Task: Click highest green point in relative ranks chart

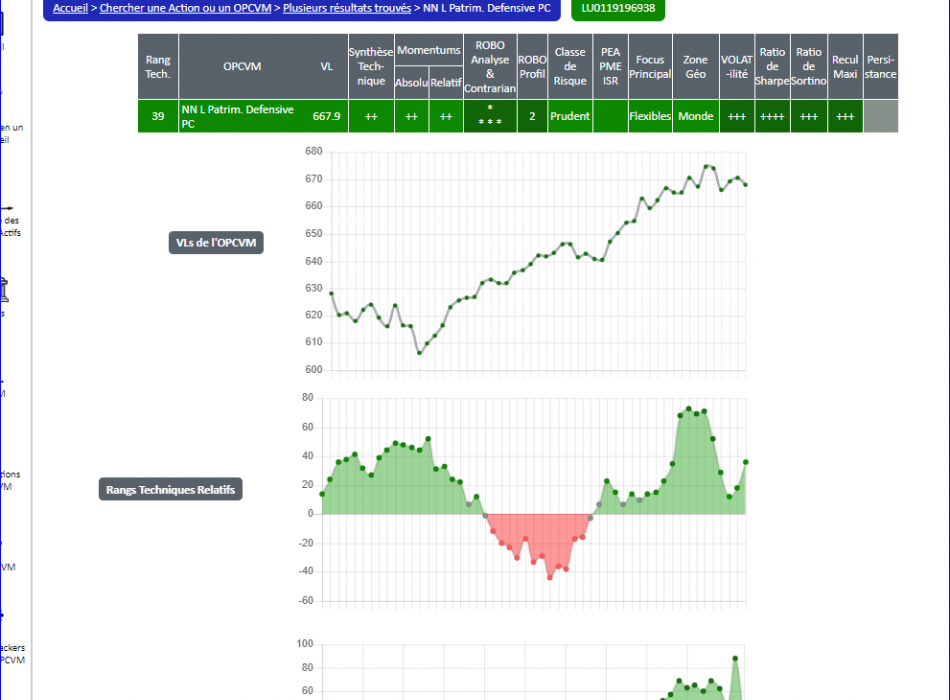Action: point(688,409)
